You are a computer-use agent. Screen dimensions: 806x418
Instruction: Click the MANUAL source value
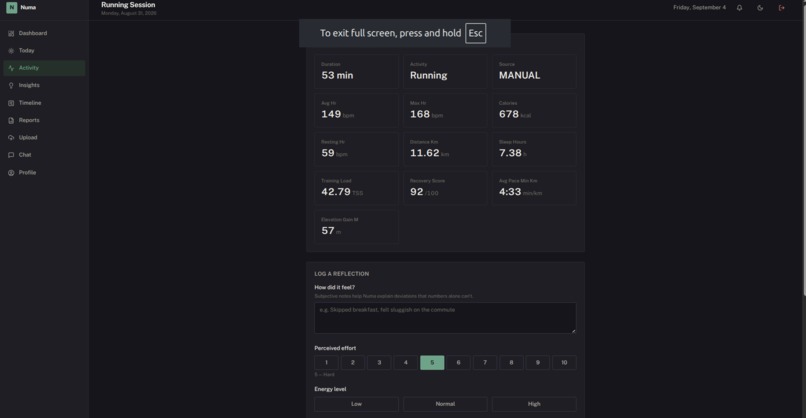click(x=519, y=76)
